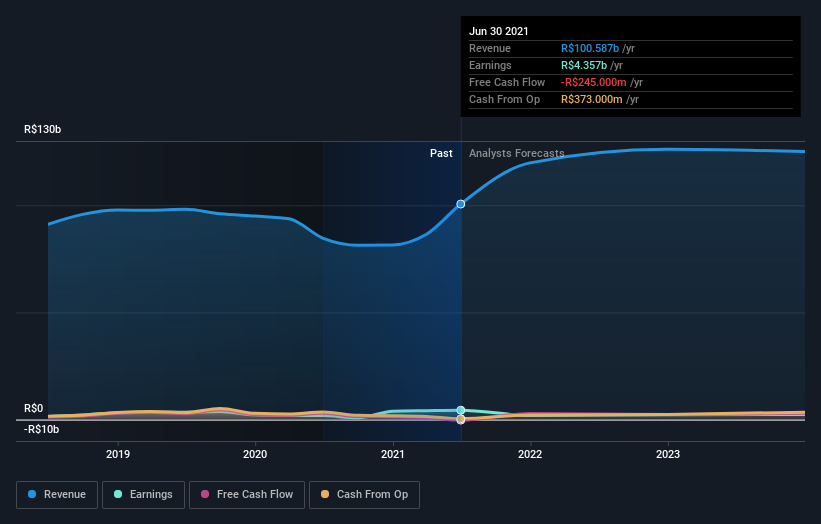Click the R$100.587b revenue value in tooltip
Viewport: 821px width, 524px height.
(590, 48)
